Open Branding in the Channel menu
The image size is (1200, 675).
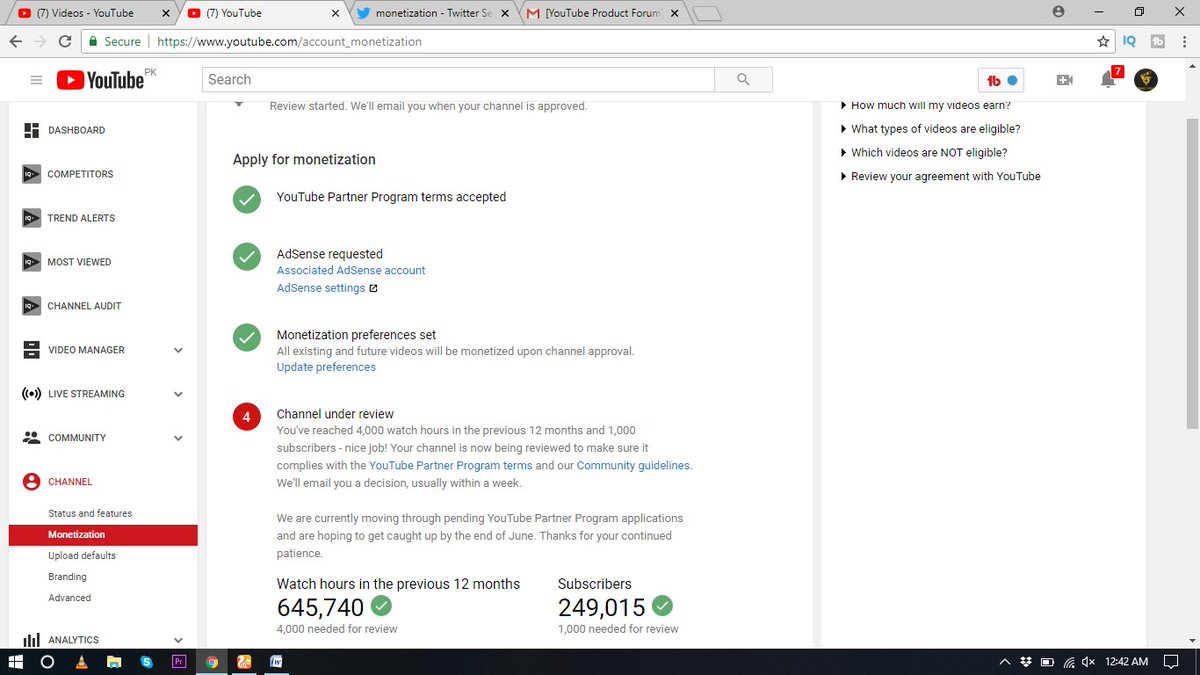67,577
